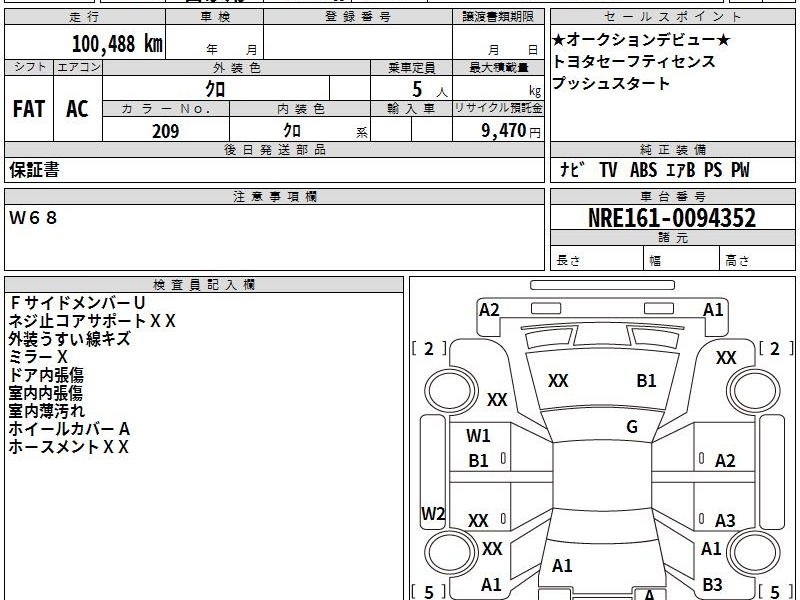Select the W1 mark on car diagram
Screen dimensions: 800x600
[478, 436]
